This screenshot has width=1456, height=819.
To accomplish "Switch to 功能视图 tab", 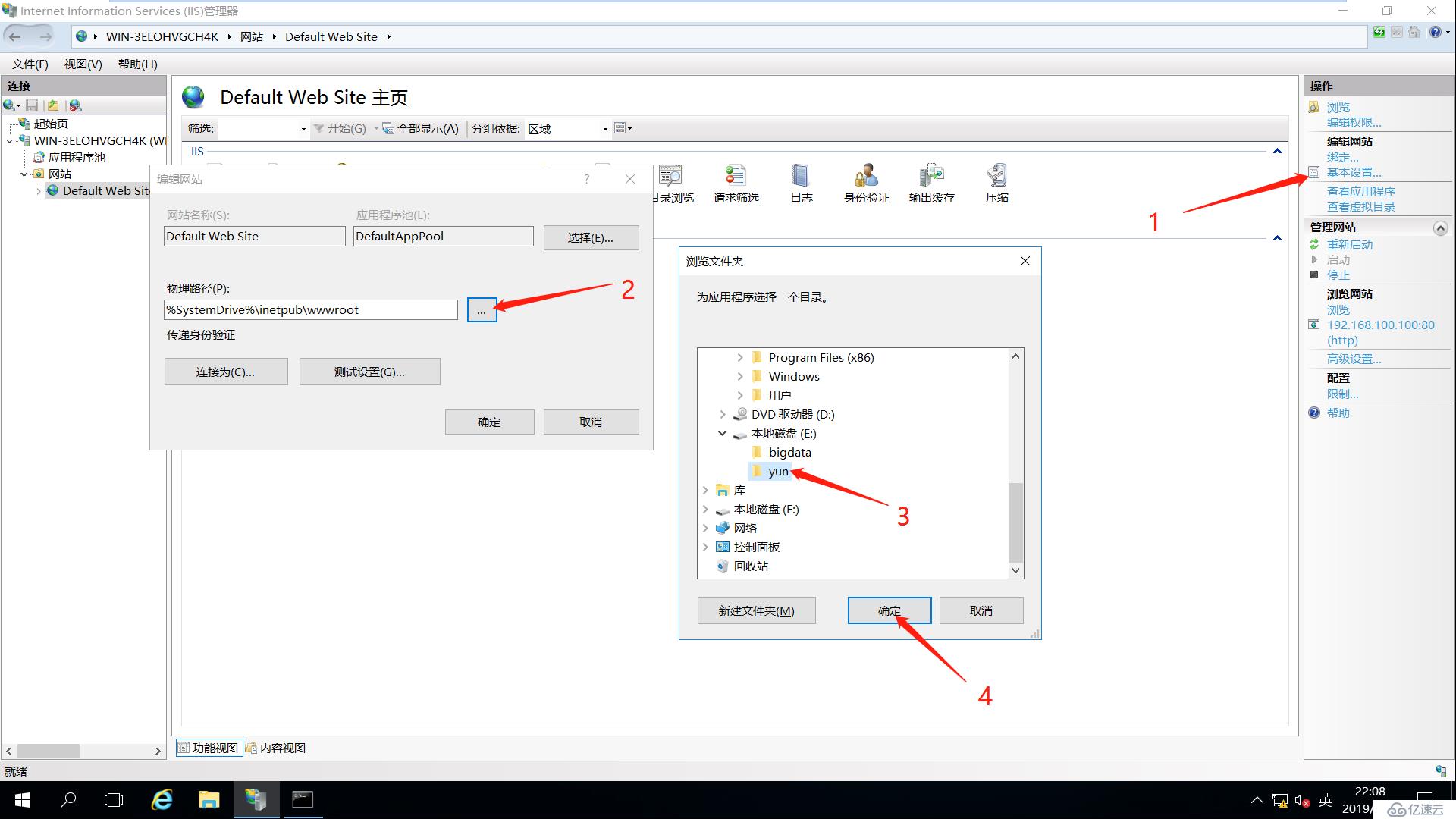I will [x=209, y=748].
